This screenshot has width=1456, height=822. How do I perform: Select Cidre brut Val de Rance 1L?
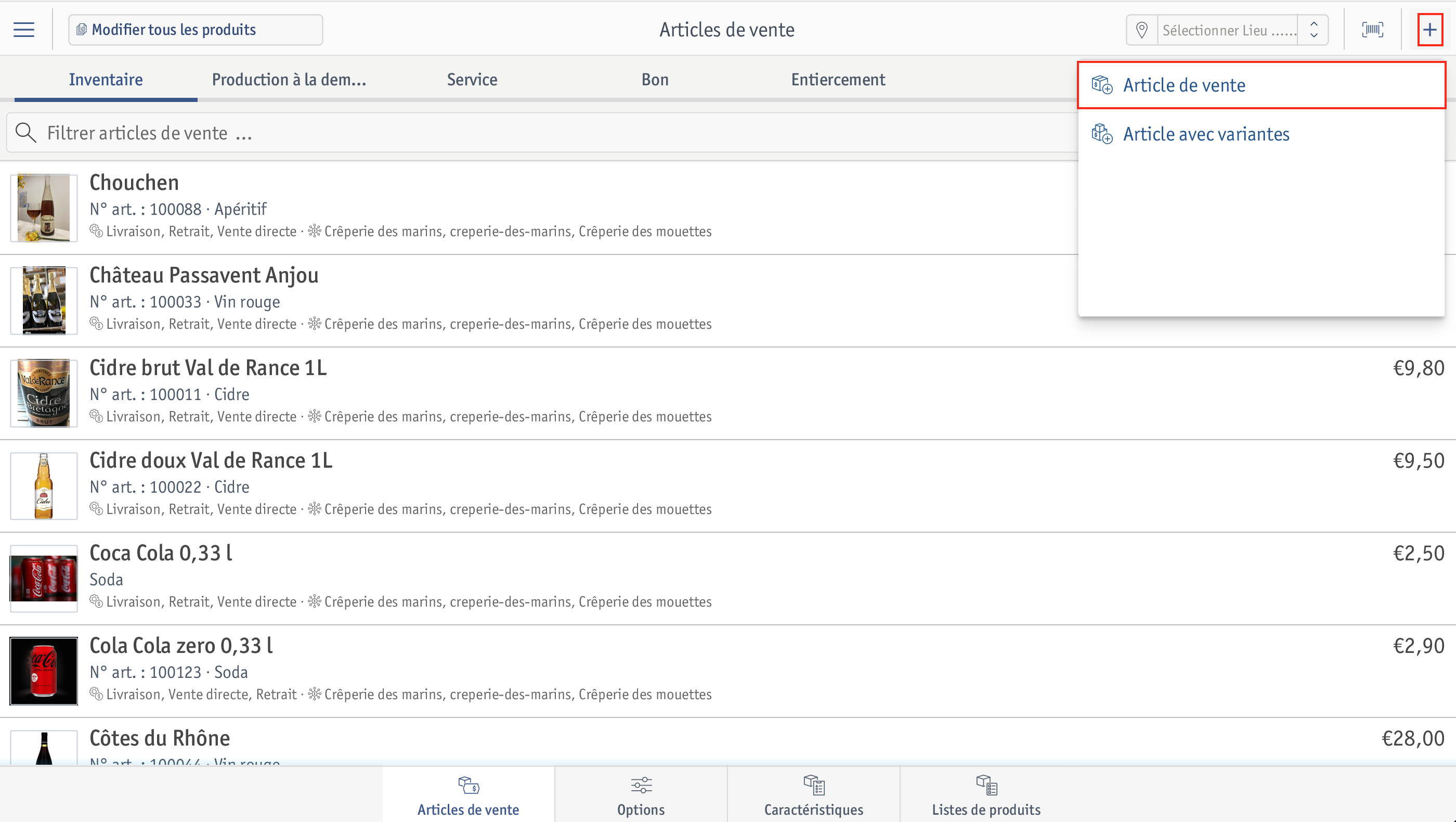tap(208, 368)
